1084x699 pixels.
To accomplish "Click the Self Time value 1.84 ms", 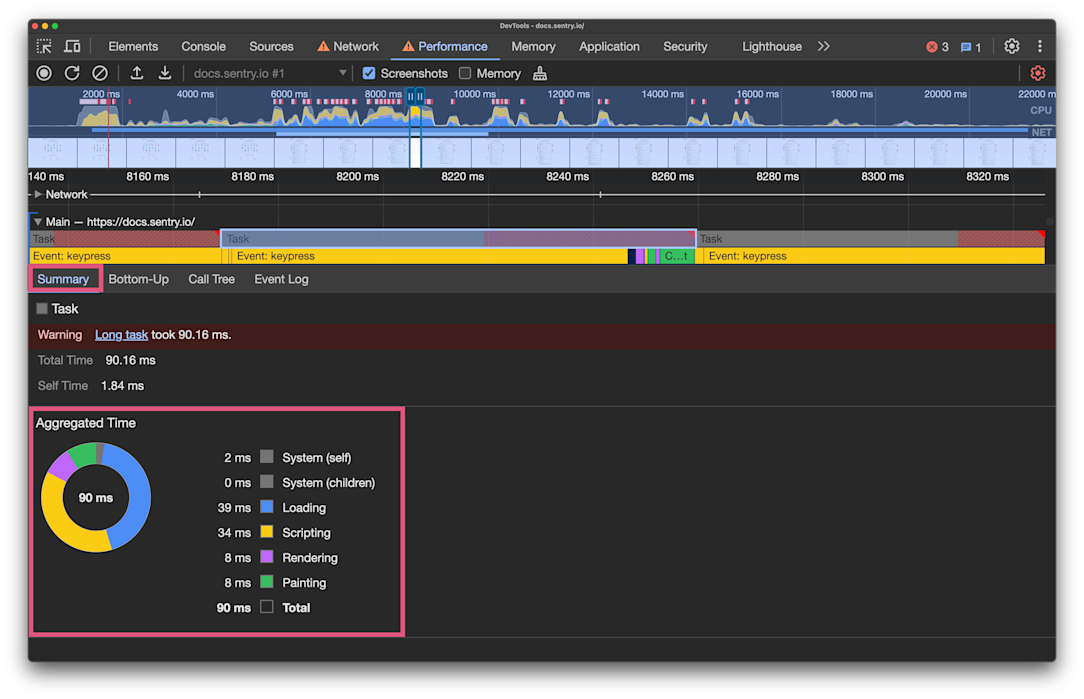I will (122, 386).
